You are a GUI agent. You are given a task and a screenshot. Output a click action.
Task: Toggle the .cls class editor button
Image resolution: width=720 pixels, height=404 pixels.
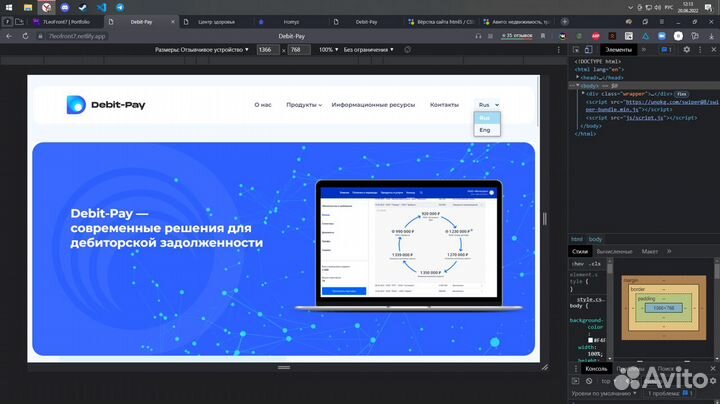pos(595,264)
